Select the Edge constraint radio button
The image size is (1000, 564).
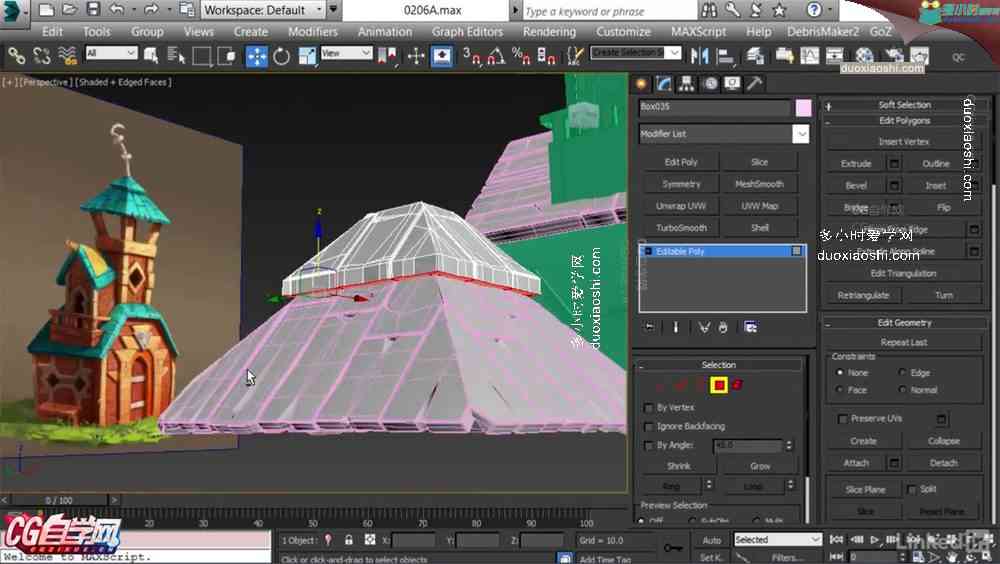click(902, 372)
